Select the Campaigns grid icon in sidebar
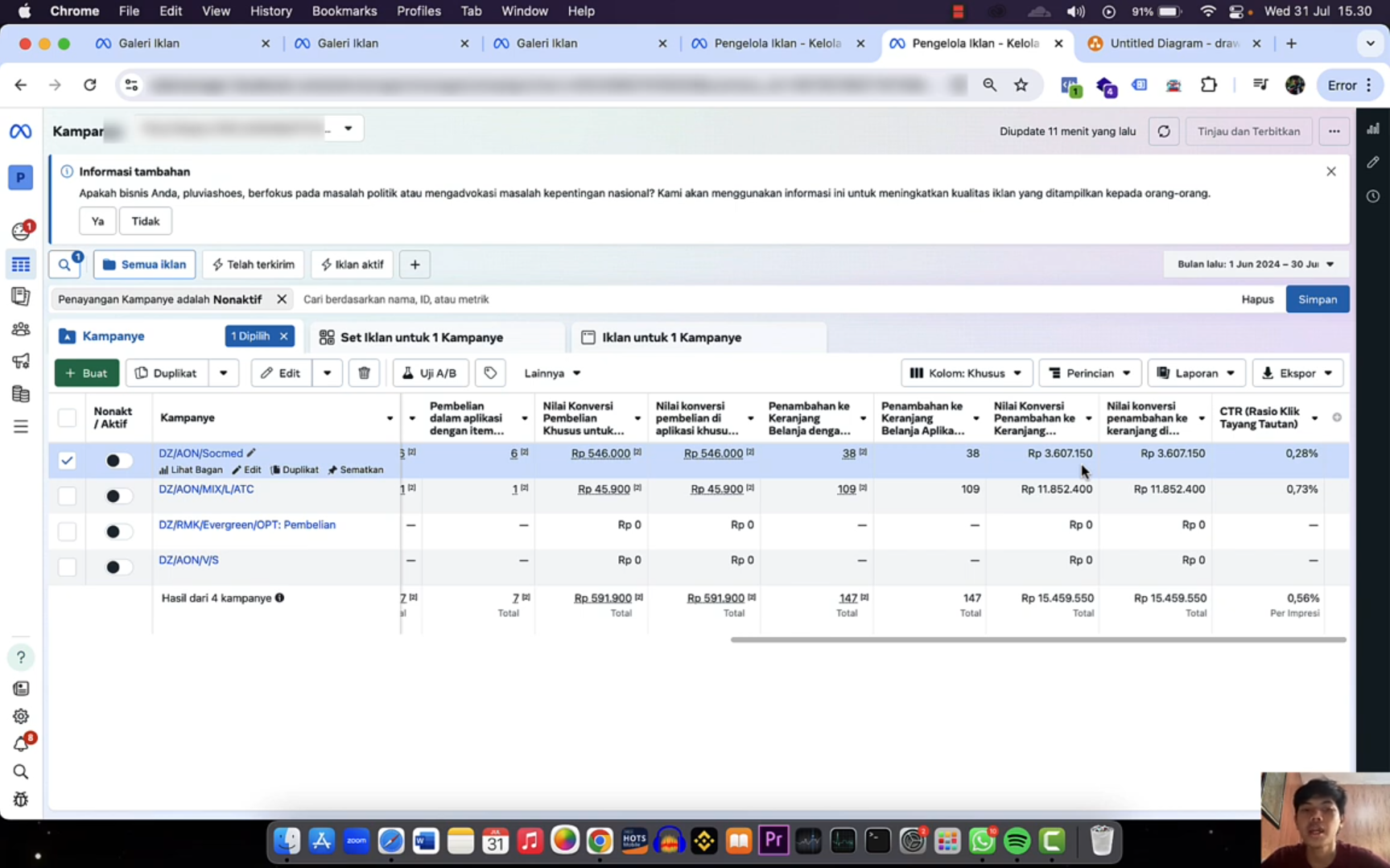 click(20, 264)
